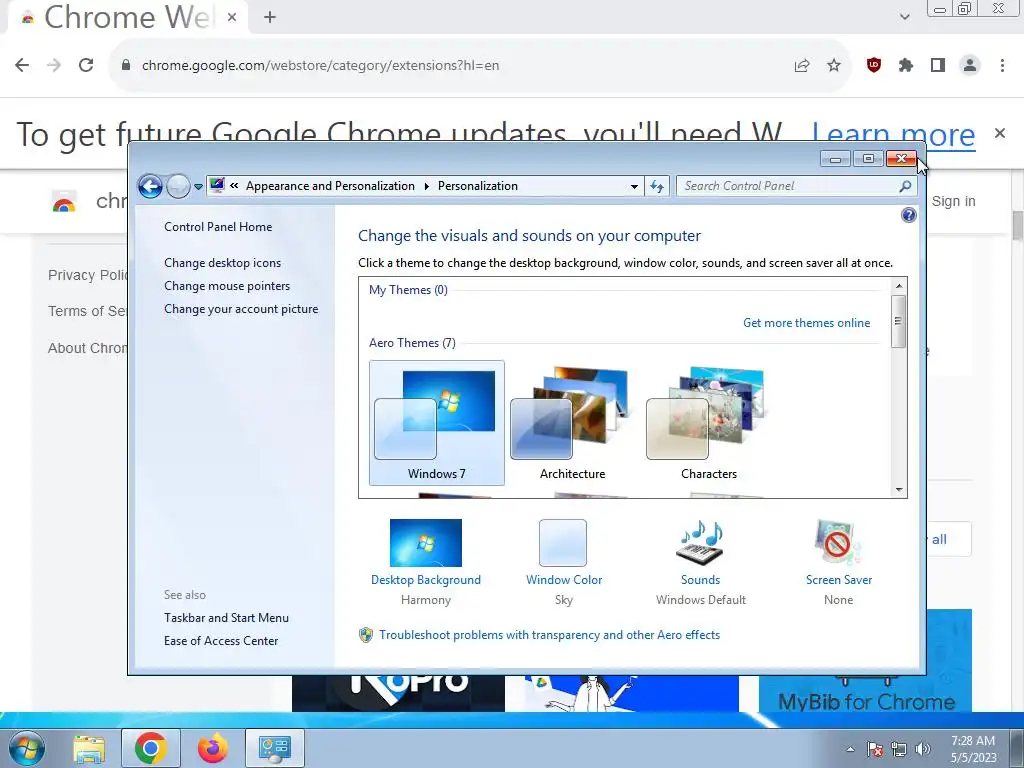Open Chrome profile avatar
1024x768 pixels.
point(970,65)
